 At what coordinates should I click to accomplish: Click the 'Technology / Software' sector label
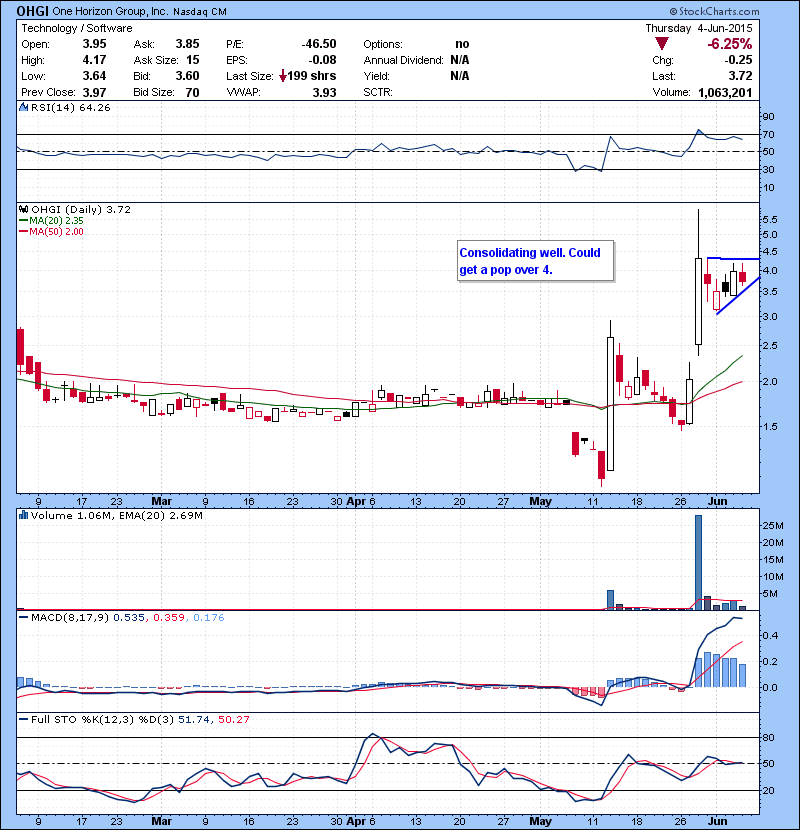(x=77, y=28)
